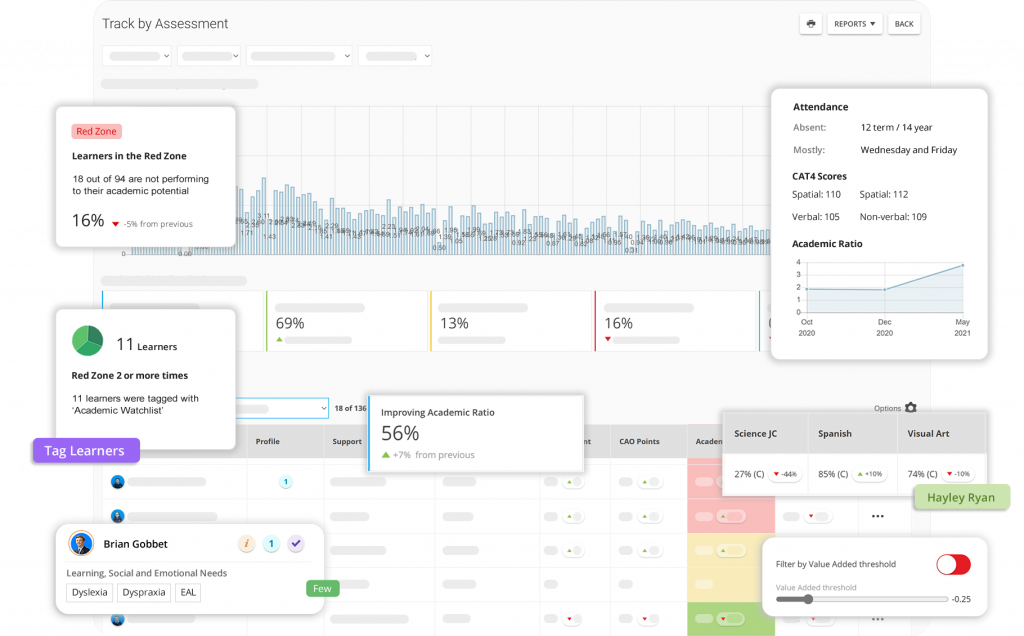Click the print icon near Reports
The width and height of the screenshot is (1024, 636).
click(x=810, y=23)
